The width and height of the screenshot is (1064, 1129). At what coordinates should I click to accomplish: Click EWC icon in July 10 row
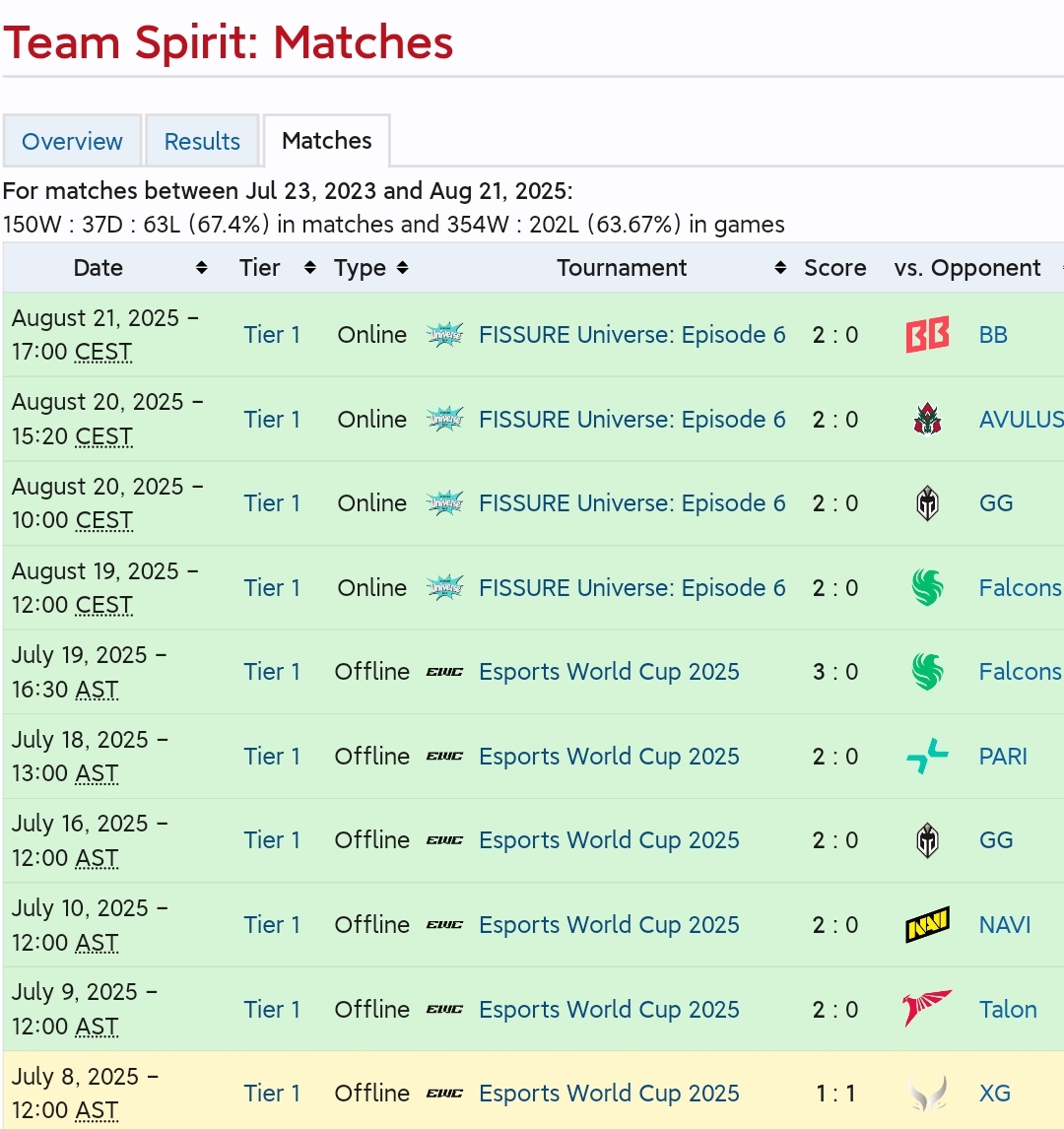[445, 925]
